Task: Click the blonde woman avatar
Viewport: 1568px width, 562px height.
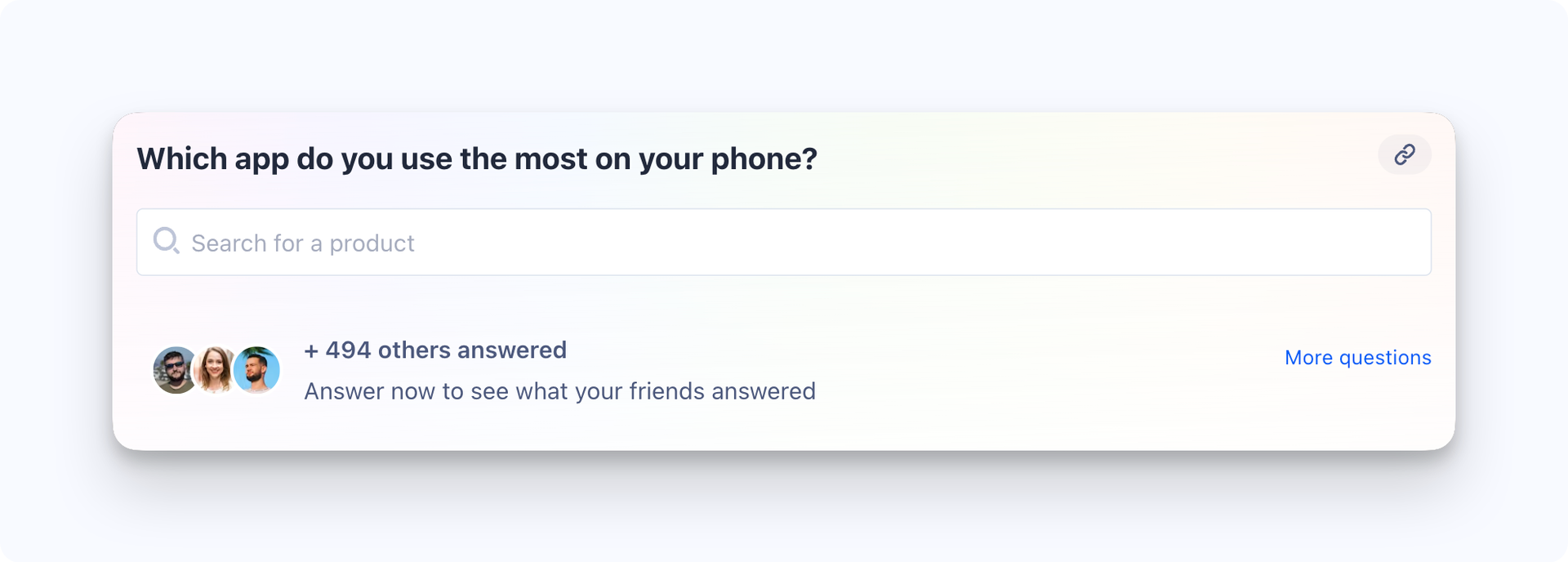Action: pos(215,370)
